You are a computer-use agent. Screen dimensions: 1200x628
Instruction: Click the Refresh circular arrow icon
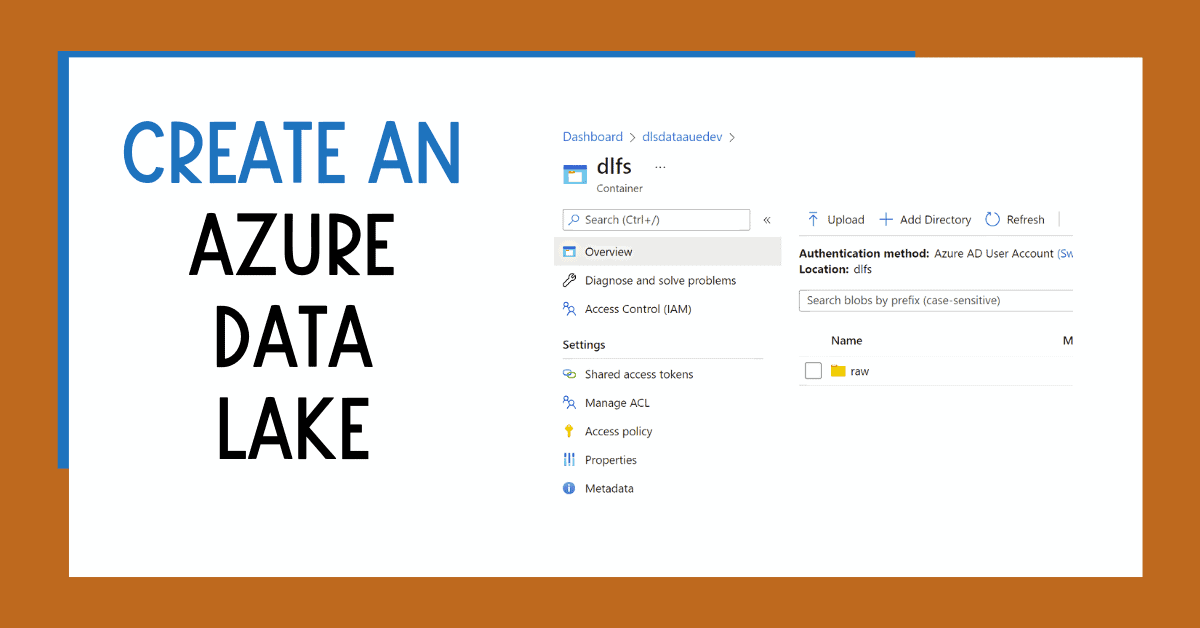tap(992, 220)
